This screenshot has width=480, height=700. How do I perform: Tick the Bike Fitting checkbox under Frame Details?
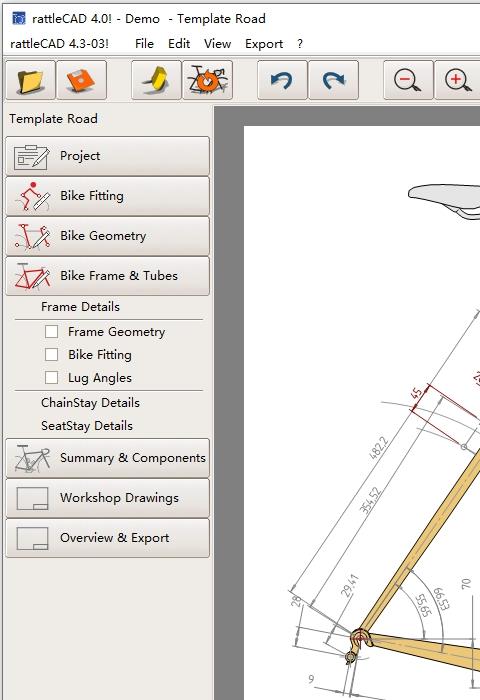click(51, 354)
